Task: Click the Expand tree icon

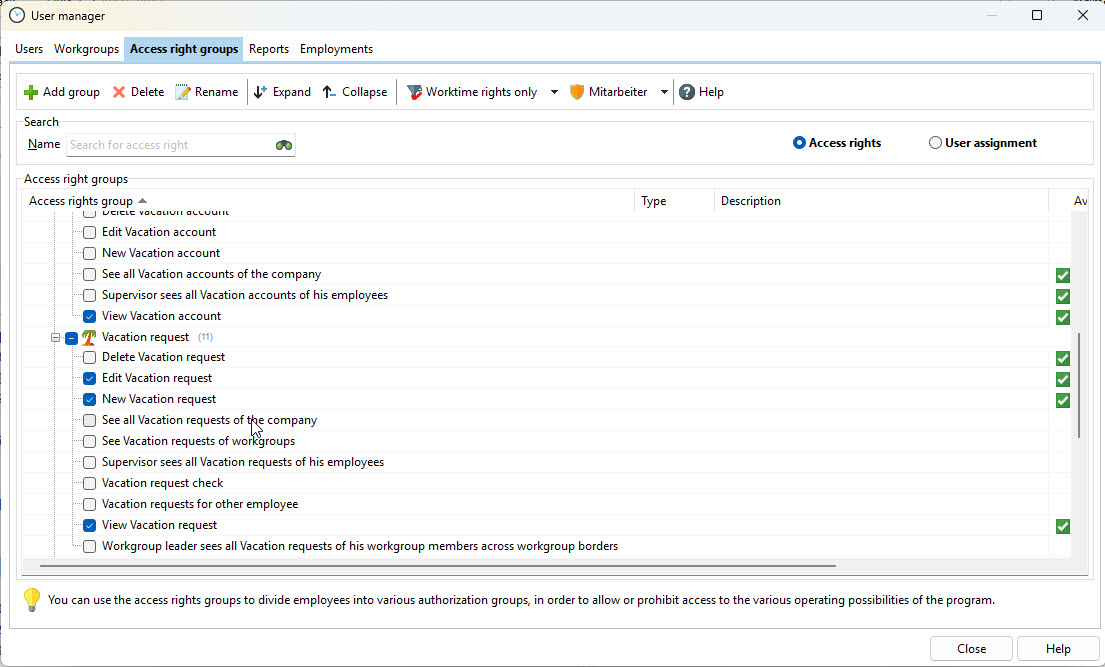Action: pyautogui.click(x=261, y=92)
